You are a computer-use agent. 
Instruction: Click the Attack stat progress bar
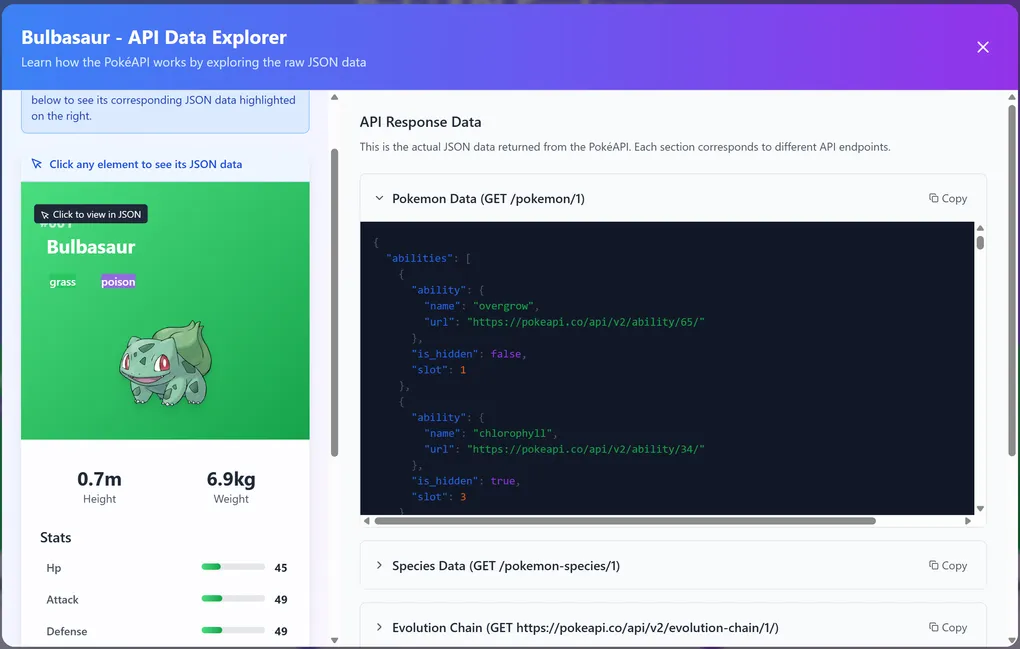click(233, 599)
